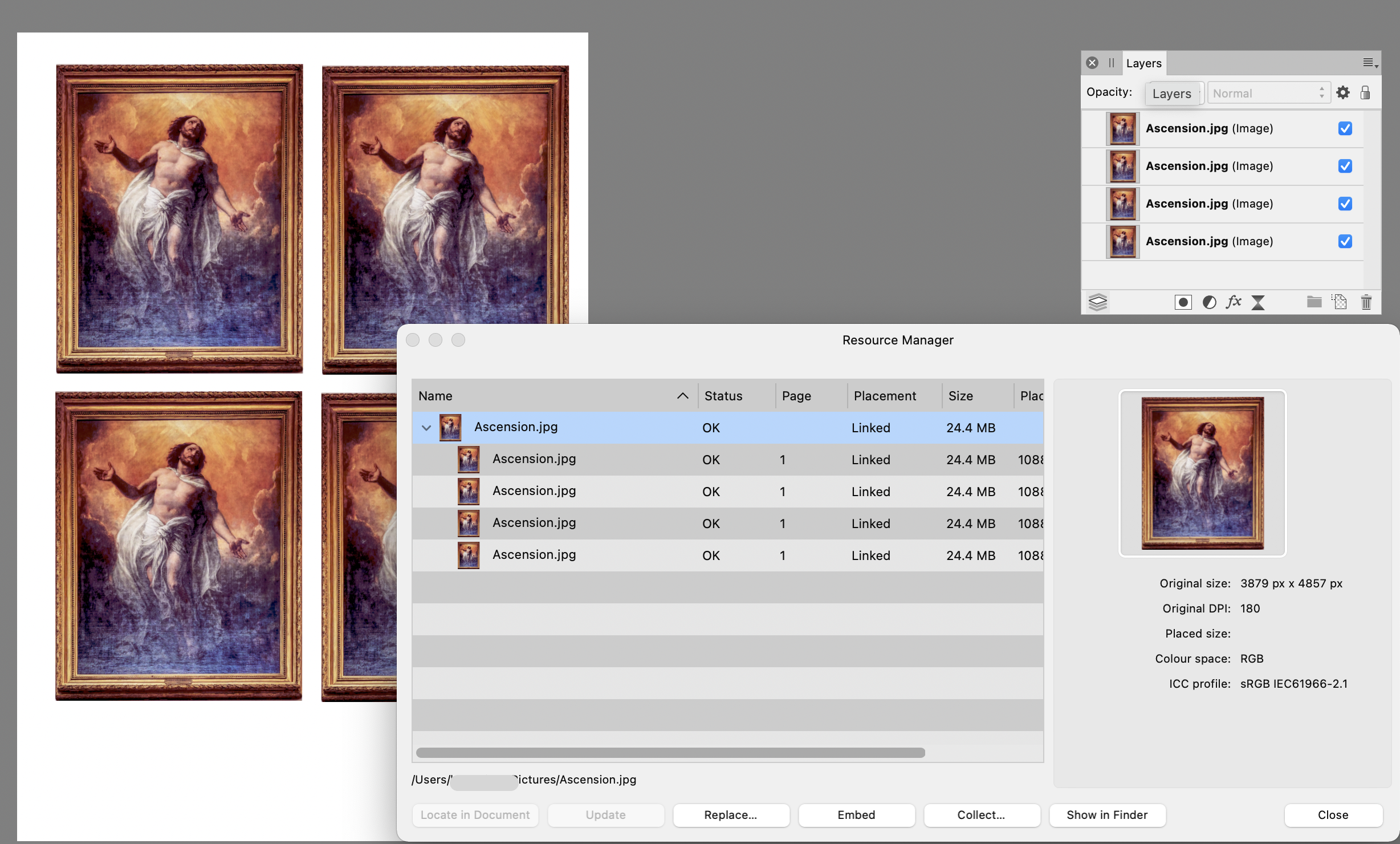Add a new pixel layer icon
This screenshot has width=1400, height=844.
(1340, 302)
